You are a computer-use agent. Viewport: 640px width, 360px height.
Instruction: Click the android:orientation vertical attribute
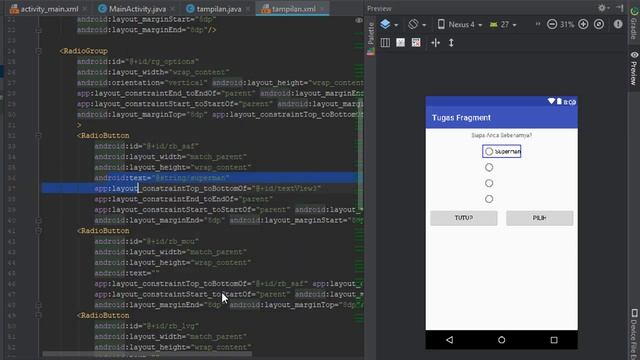tap(142, 83)
